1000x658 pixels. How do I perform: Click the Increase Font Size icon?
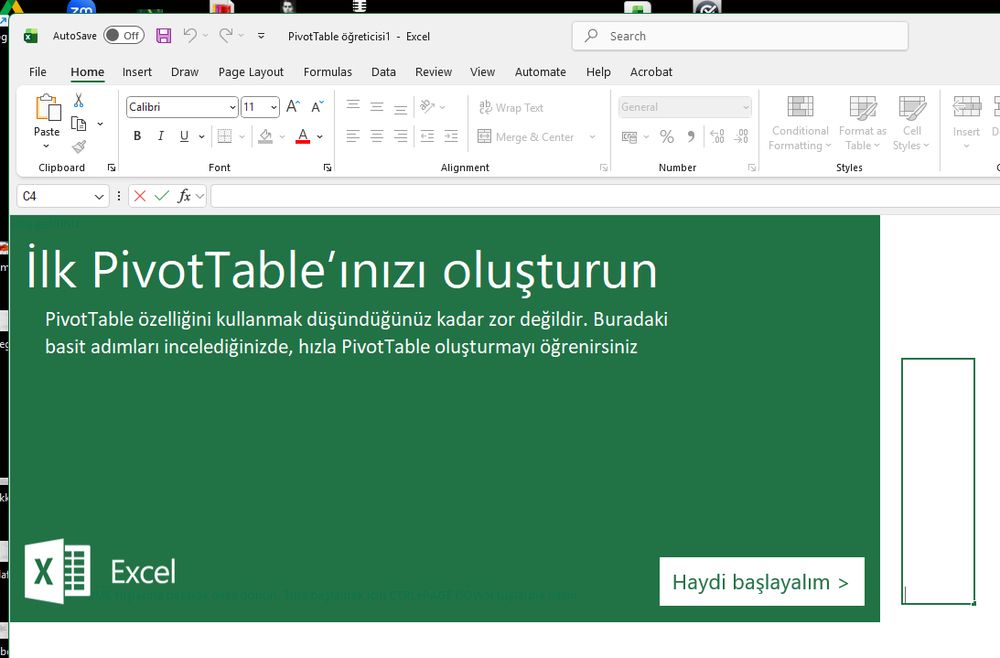tap(293, 107)
